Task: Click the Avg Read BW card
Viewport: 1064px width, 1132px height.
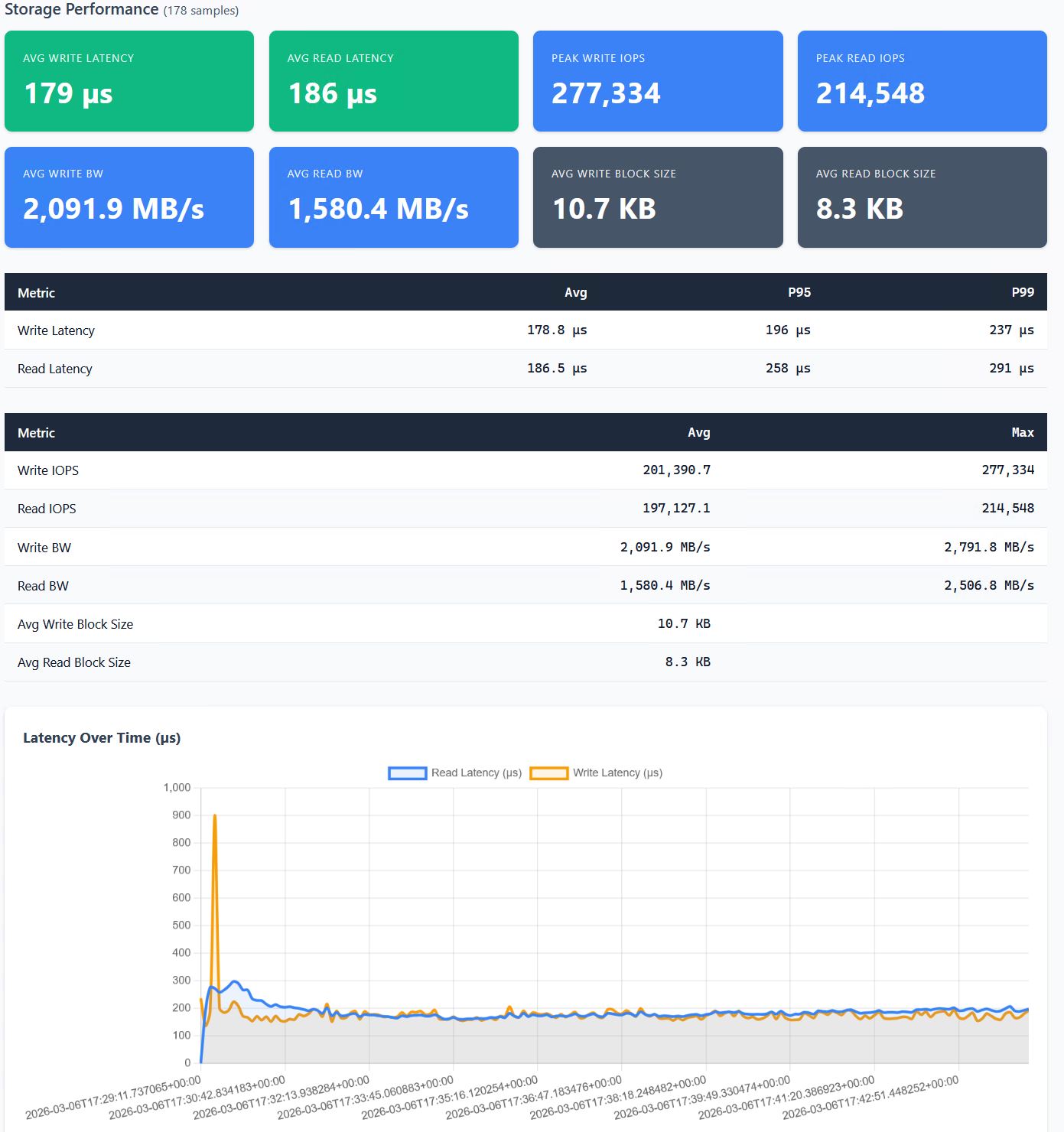Action: [393, 197]
